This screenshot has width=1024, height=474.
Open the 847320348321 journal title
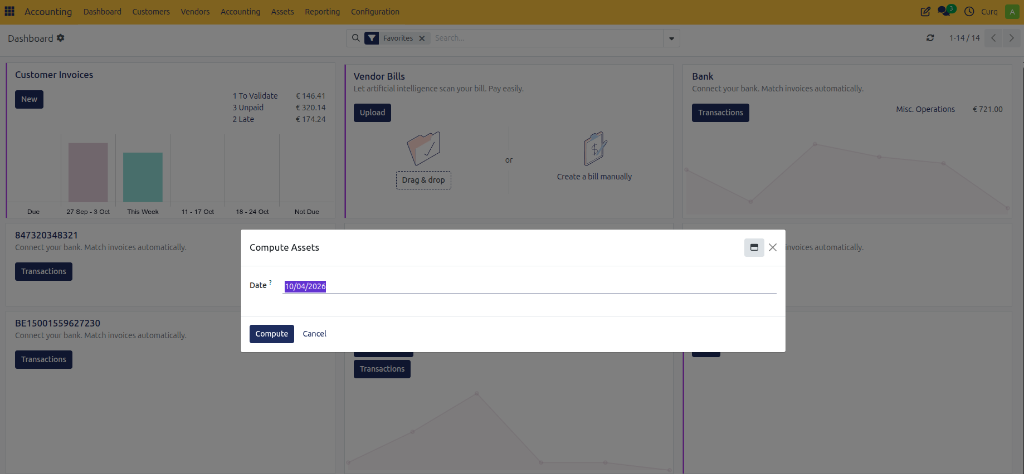point(47,235)
